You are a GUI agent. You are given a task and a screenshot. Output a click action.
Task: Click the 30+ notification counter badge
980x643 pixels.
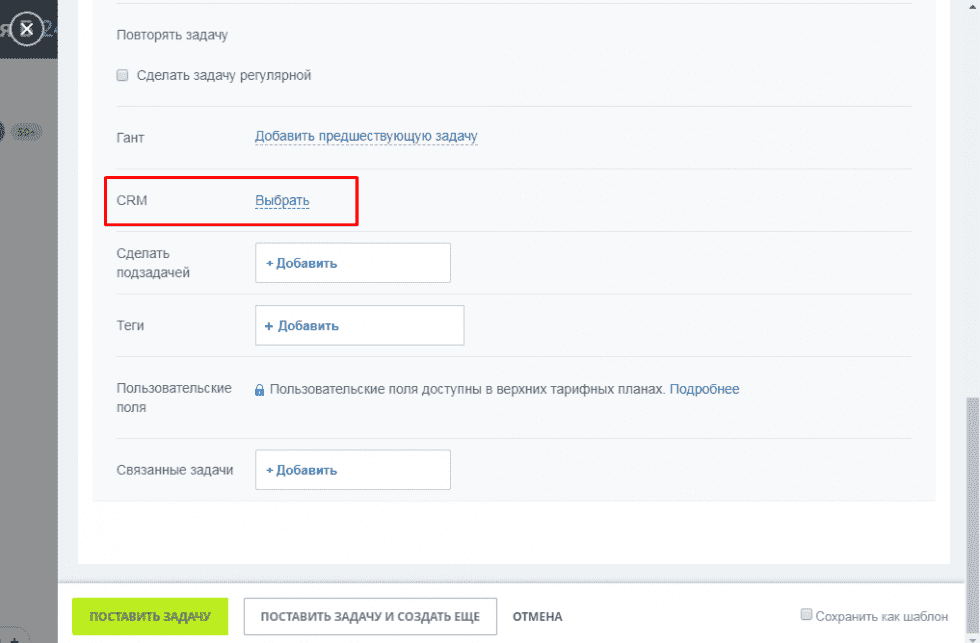(27, 131)
